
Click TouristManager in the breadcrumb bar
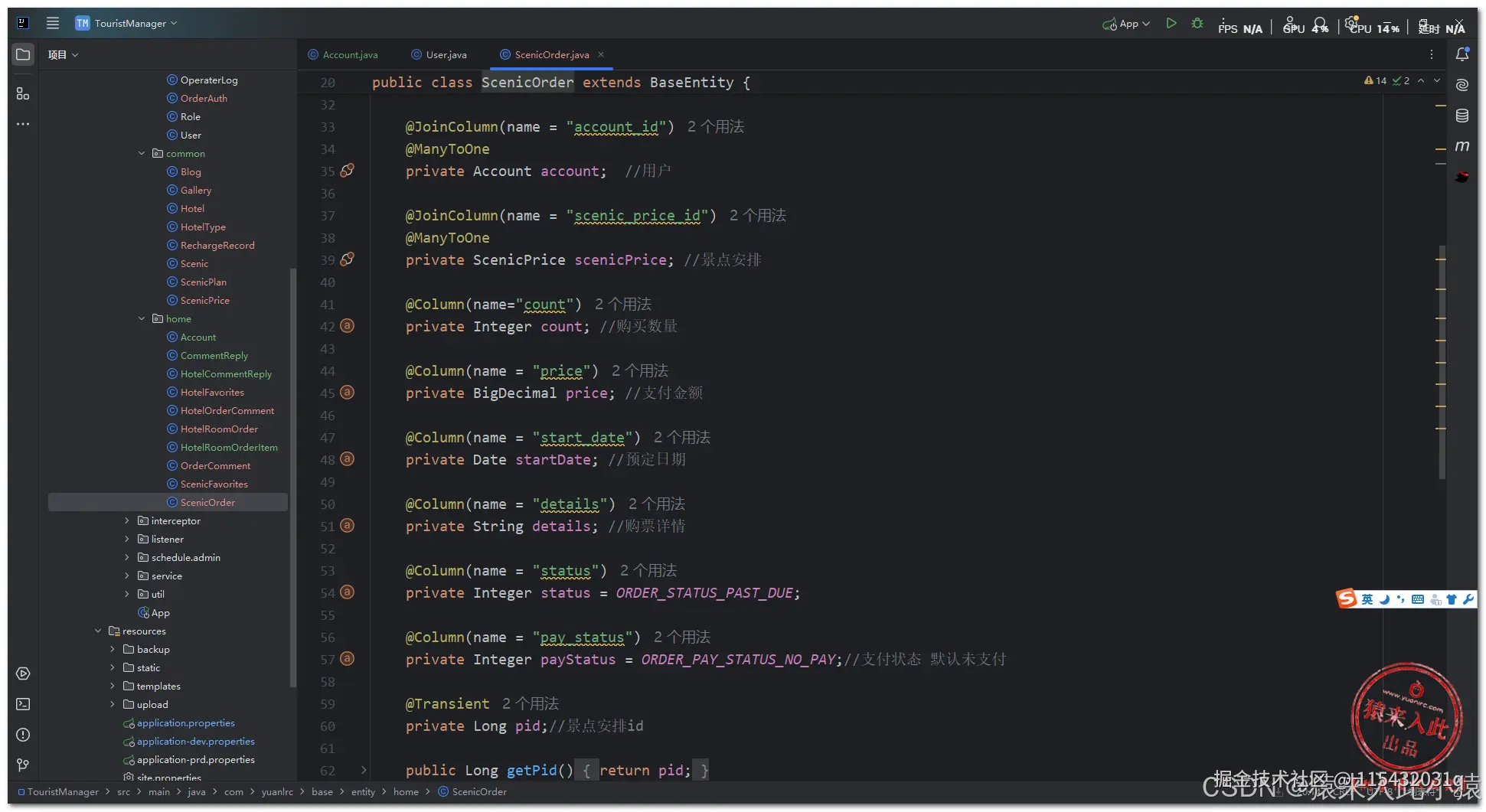pos(58,792)
